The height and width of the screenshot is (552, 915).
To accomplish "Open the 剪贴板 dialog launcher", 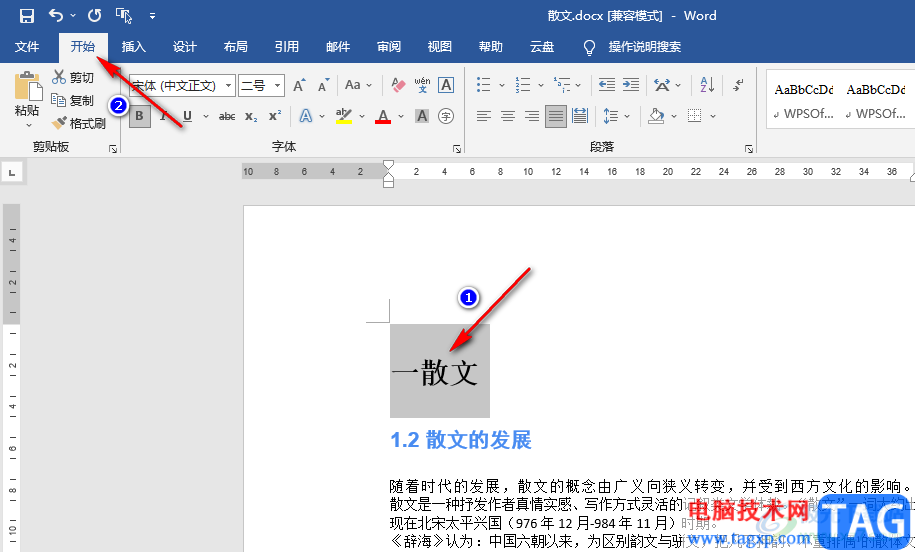I will tap(113, 149).
